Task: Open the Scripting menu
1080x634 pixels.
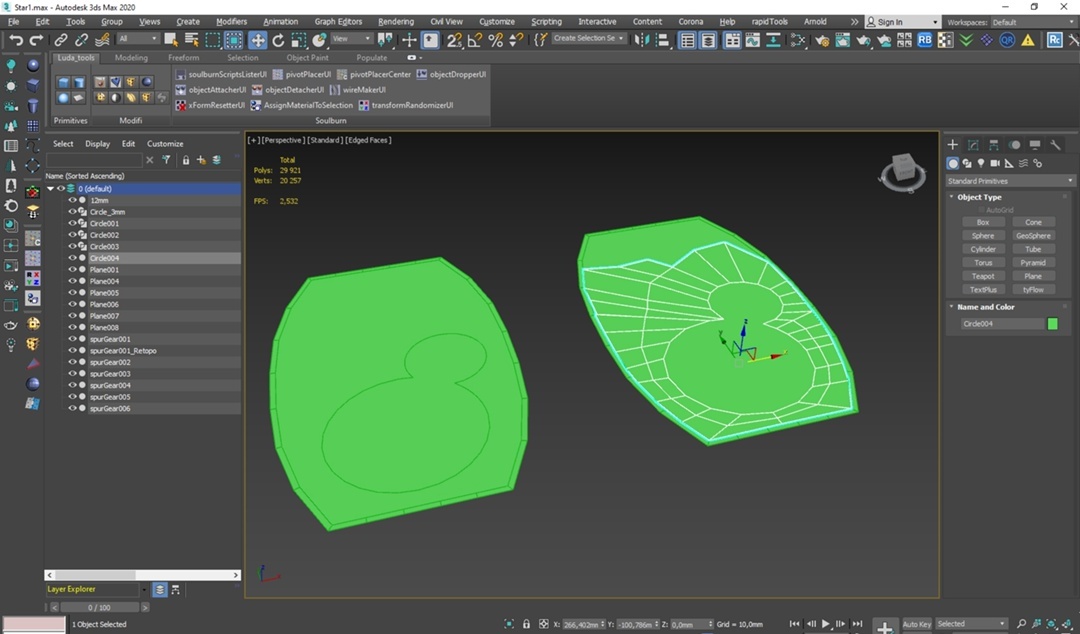Action: point(546,22)
